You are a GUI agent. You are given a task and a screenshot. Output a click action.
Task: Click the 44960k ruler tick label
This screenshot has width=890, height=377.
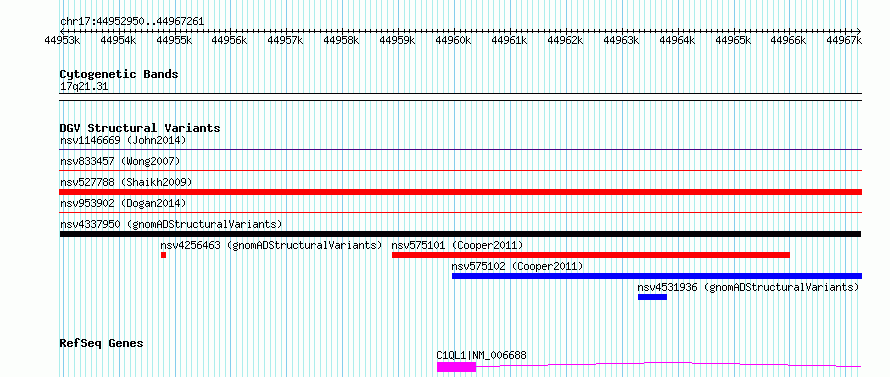tap(454, 40)
